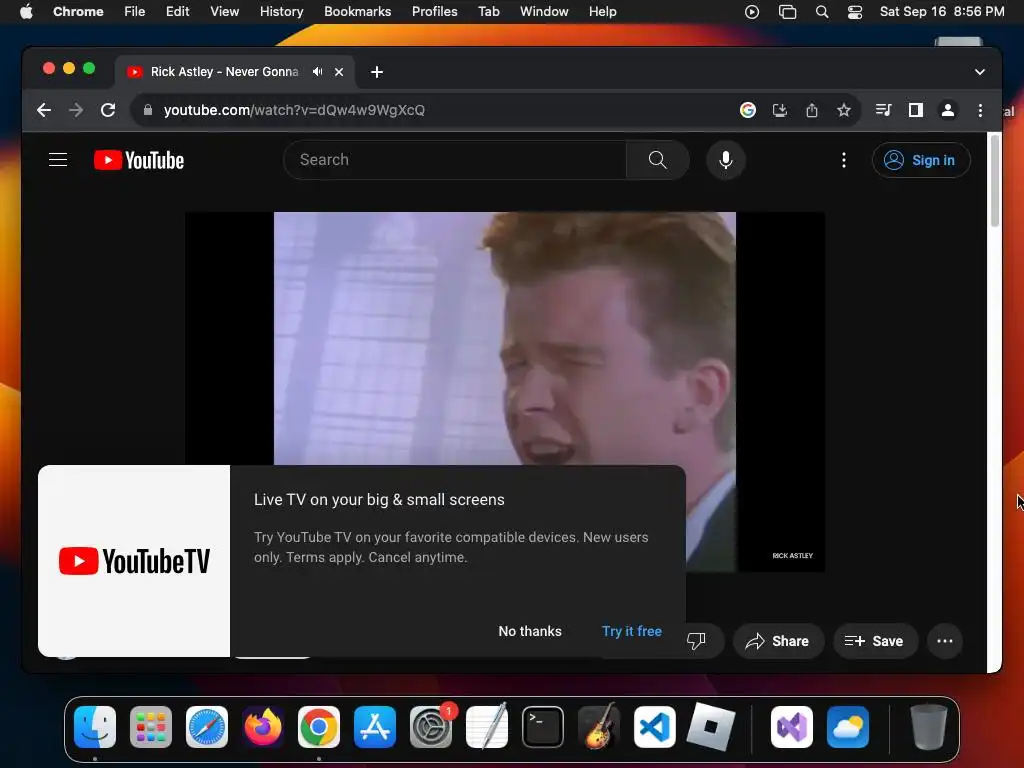This screenshot has width=1024, height=768.
Task: Click the Now Playing menu bar icon
Action: pos(752,12)
